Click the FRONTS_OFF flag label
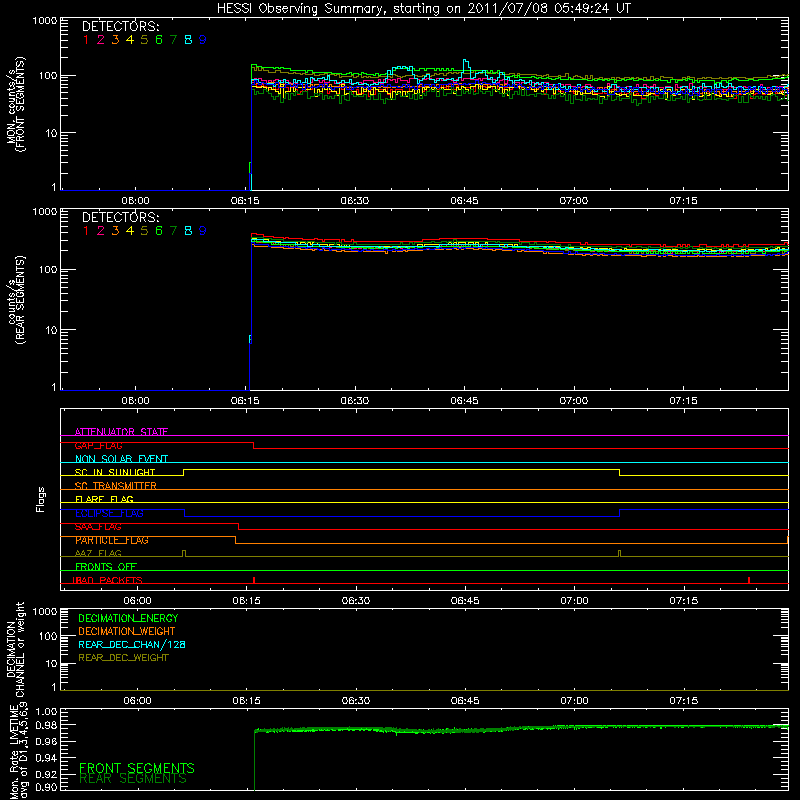This screenshot has height=800, width=800. pos(106,566)
